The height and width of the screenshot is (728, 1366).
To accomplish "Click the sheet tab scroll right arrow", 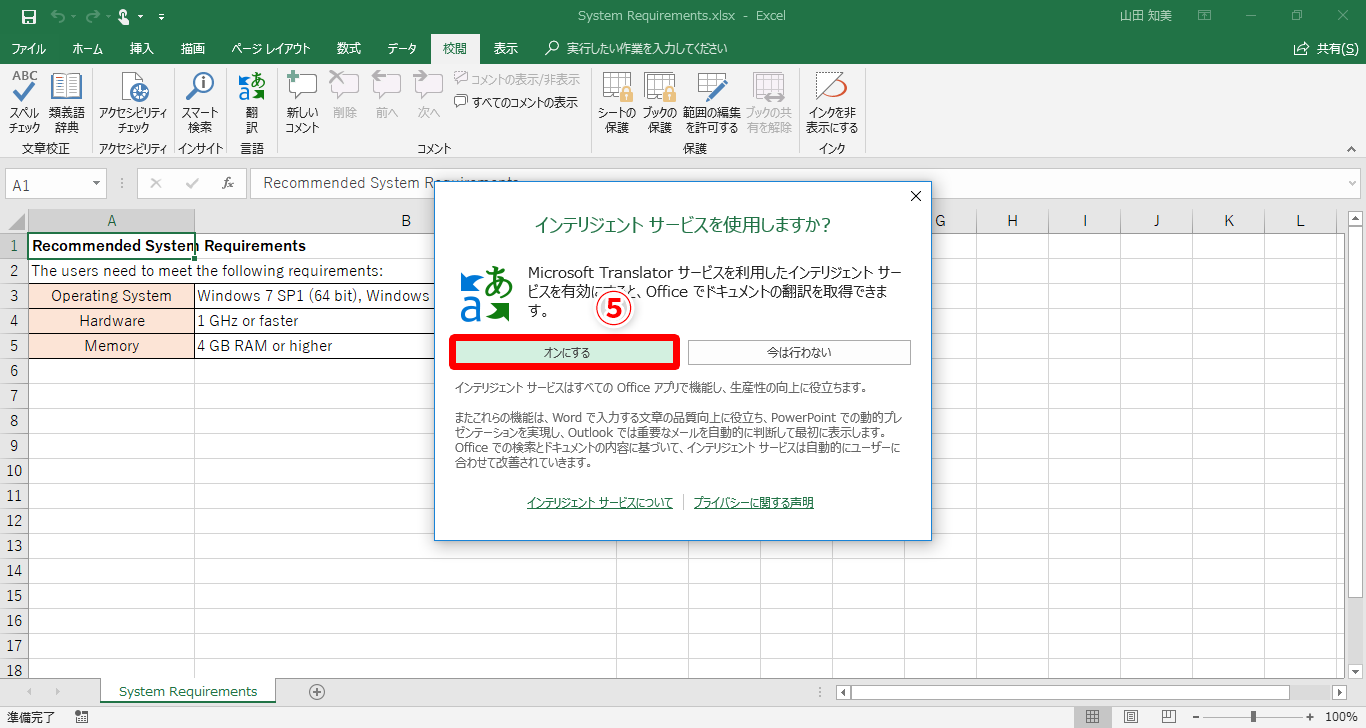I will pyautogui.click(x=57, y=692).
